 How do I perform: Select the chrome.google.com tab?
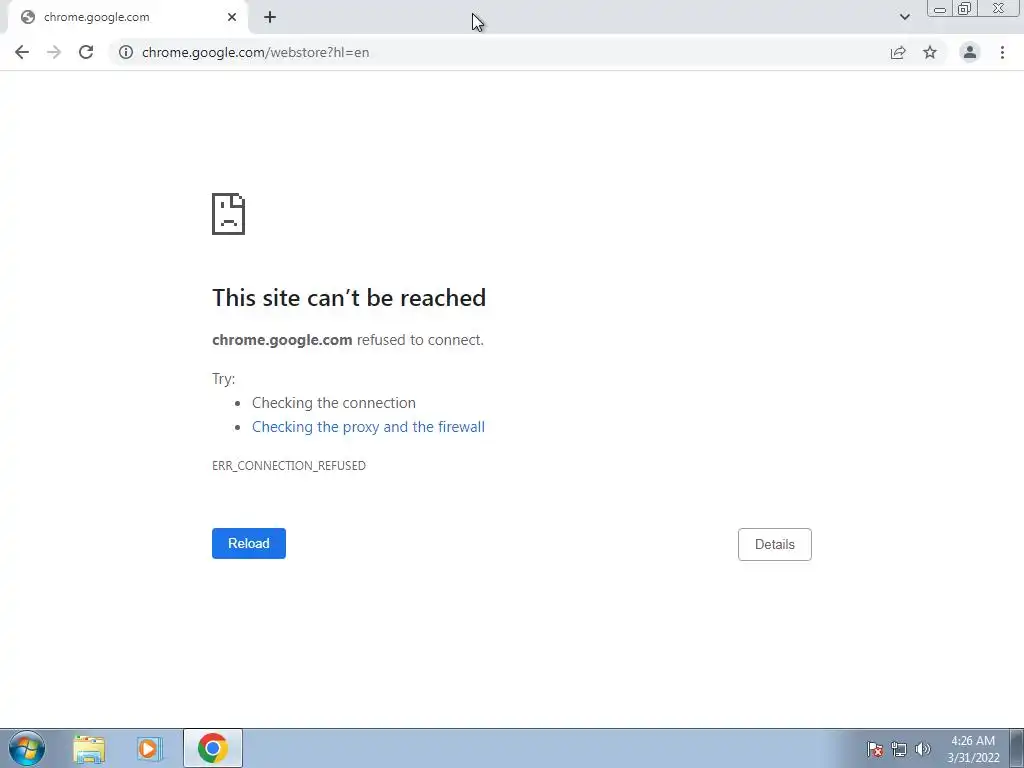[x=127, y=17]
